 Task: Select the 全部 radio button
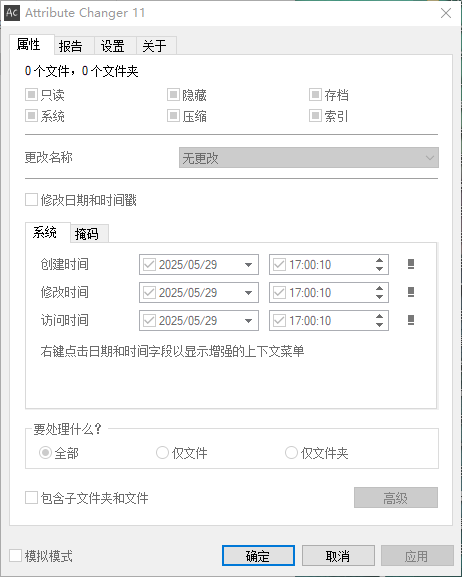(x=45, y=453)
